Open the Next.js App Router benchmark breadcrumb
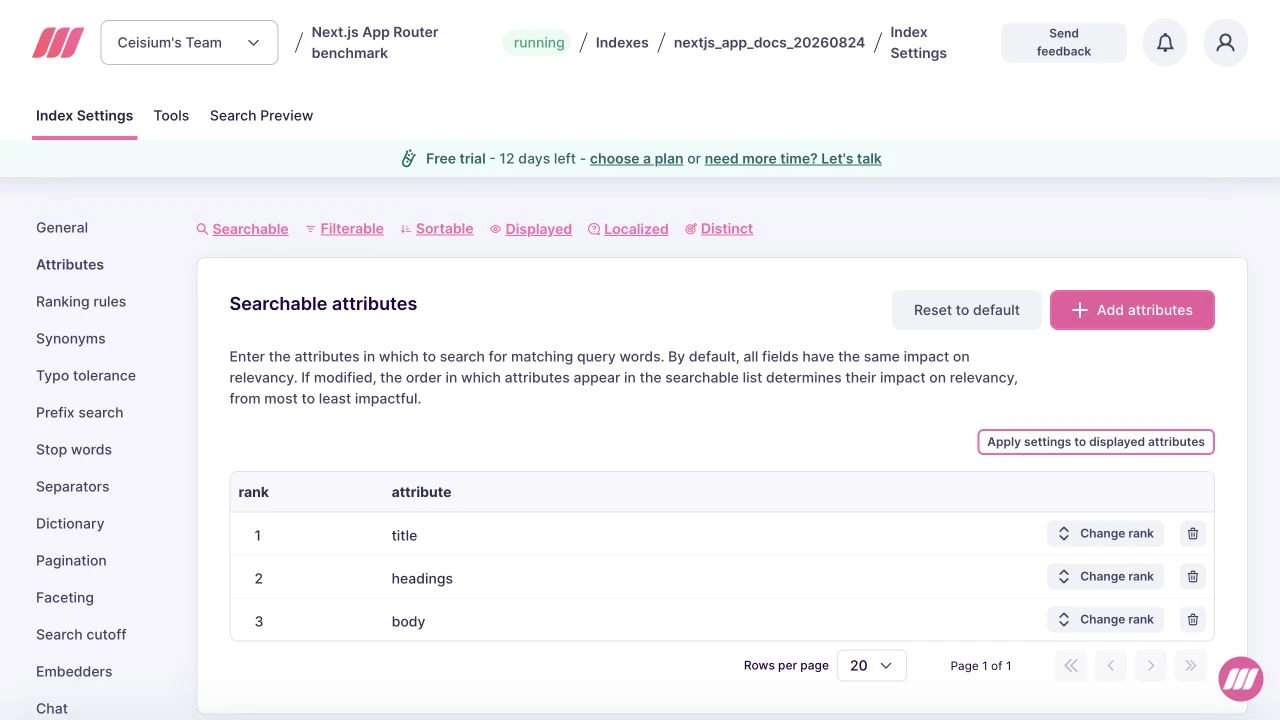This screenshot has height=720, width=1280. pos(375,43)
